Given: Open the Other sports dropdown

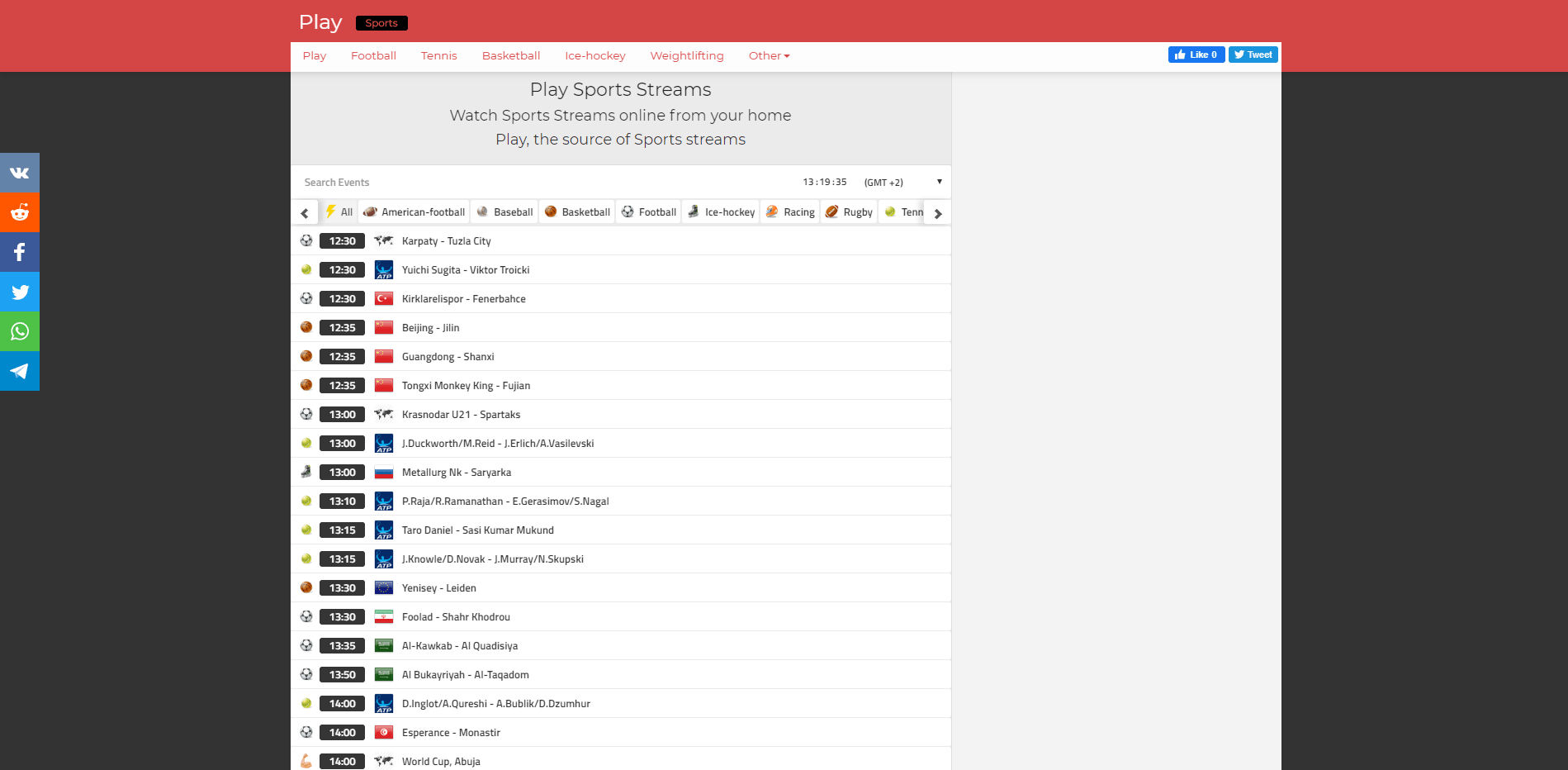Looking at the screenshot, I should click(768, 55).
